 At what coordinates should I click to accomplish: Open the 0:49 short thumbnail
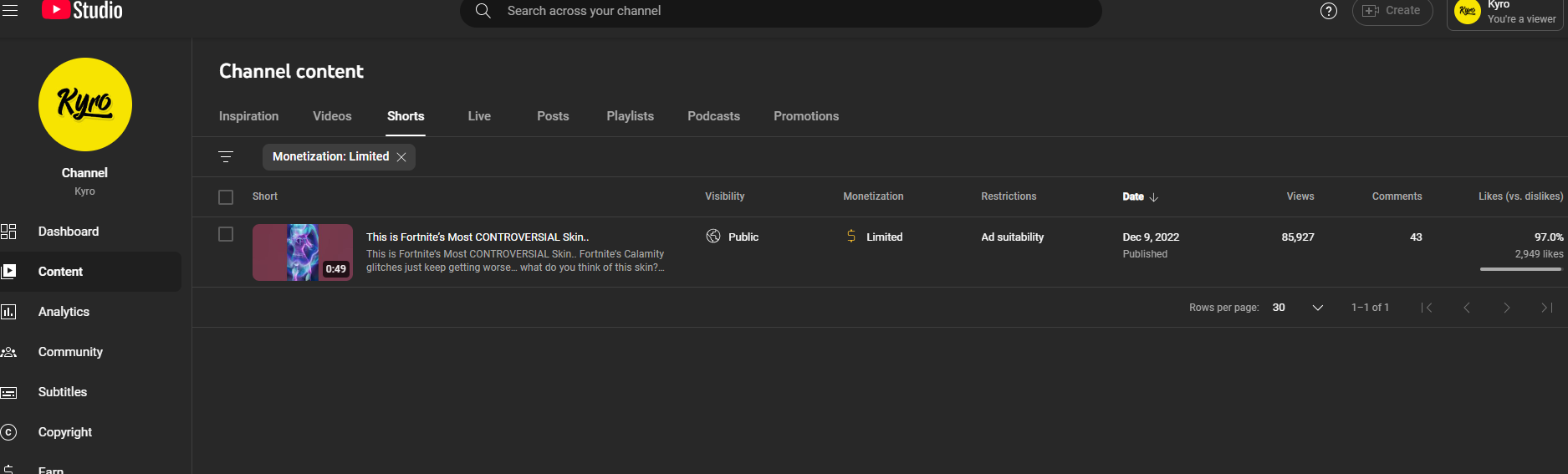[303, 252]
